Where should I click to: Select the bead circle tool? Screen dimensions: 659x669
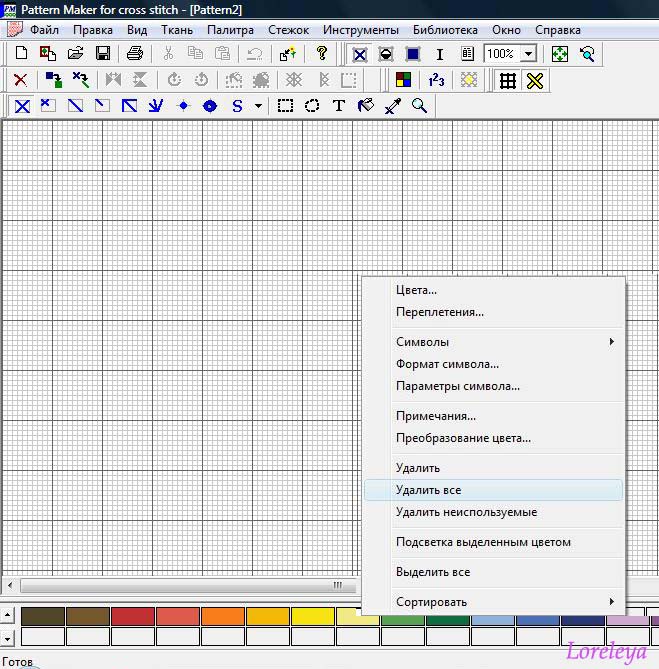210,106
